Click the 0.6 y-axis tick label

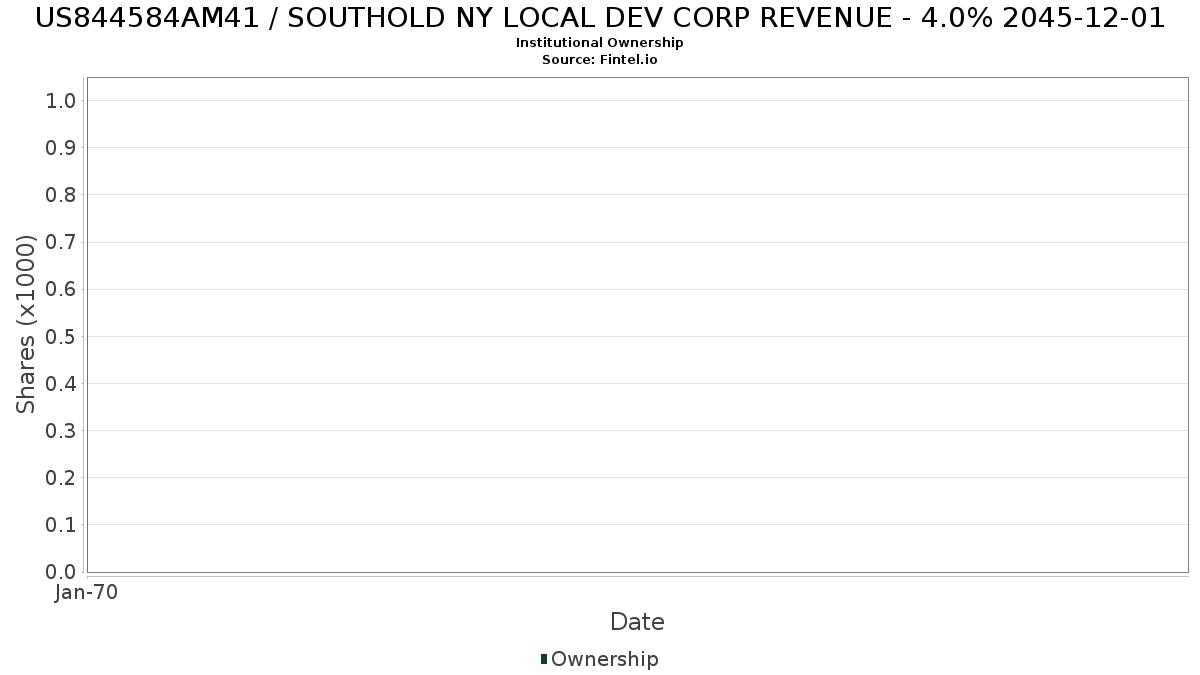[61, 289]
